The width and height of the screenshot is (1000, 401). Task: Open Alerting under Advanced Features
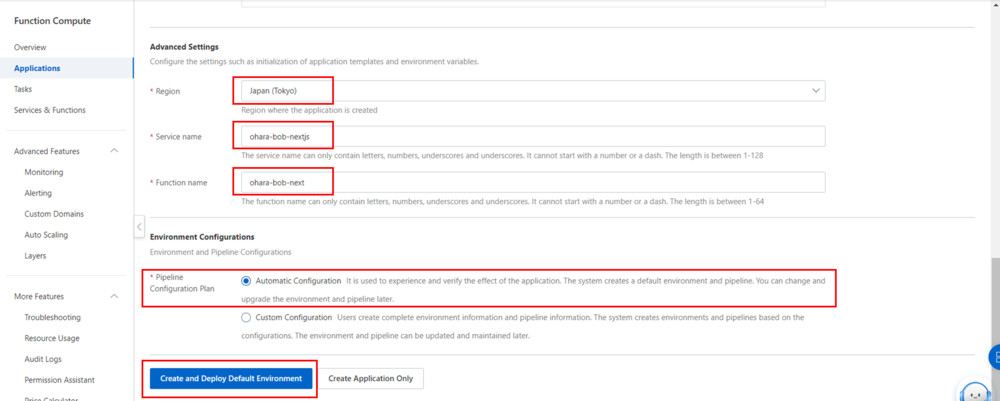[x=38, y=193]
